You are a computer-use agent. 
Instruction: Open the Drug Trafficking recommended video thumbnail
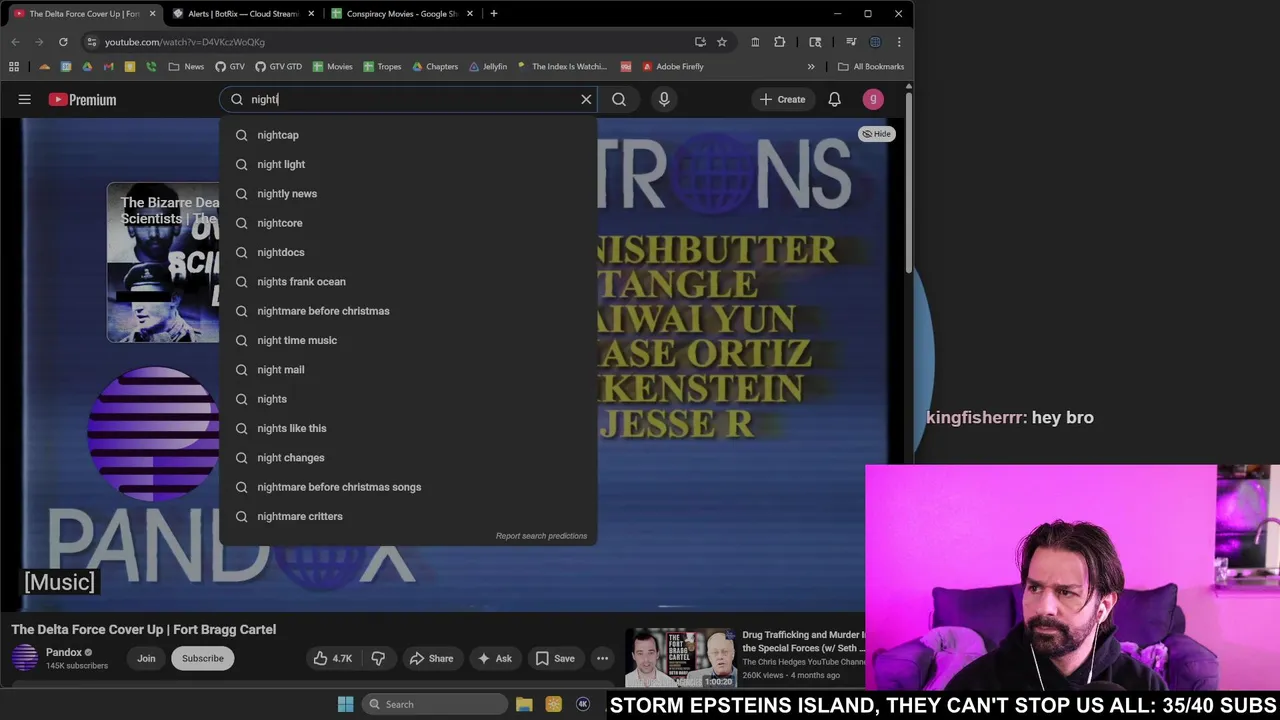(680, 658)
